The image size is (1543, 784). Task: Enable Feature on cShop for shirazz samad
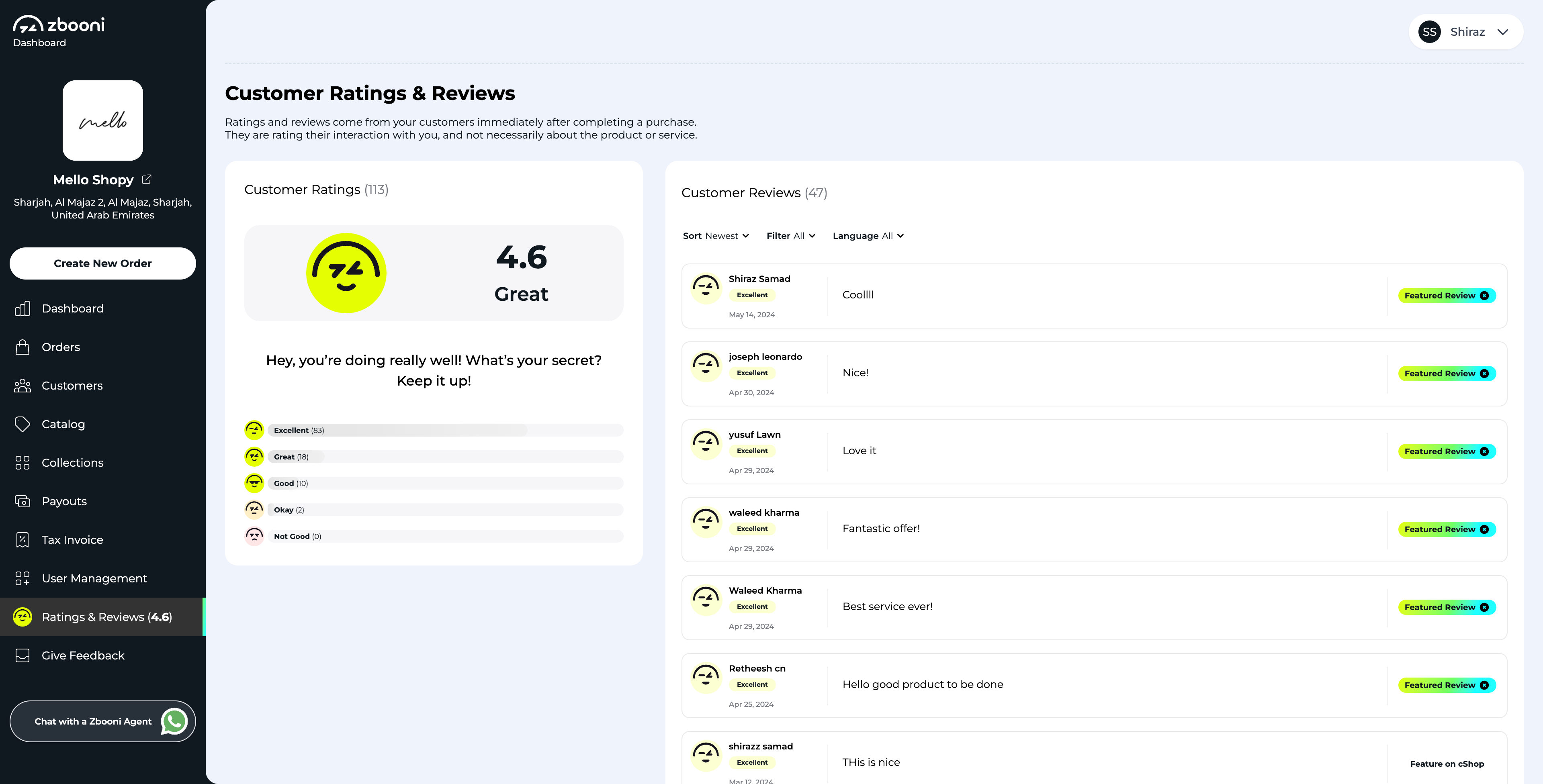(1447, 764)
